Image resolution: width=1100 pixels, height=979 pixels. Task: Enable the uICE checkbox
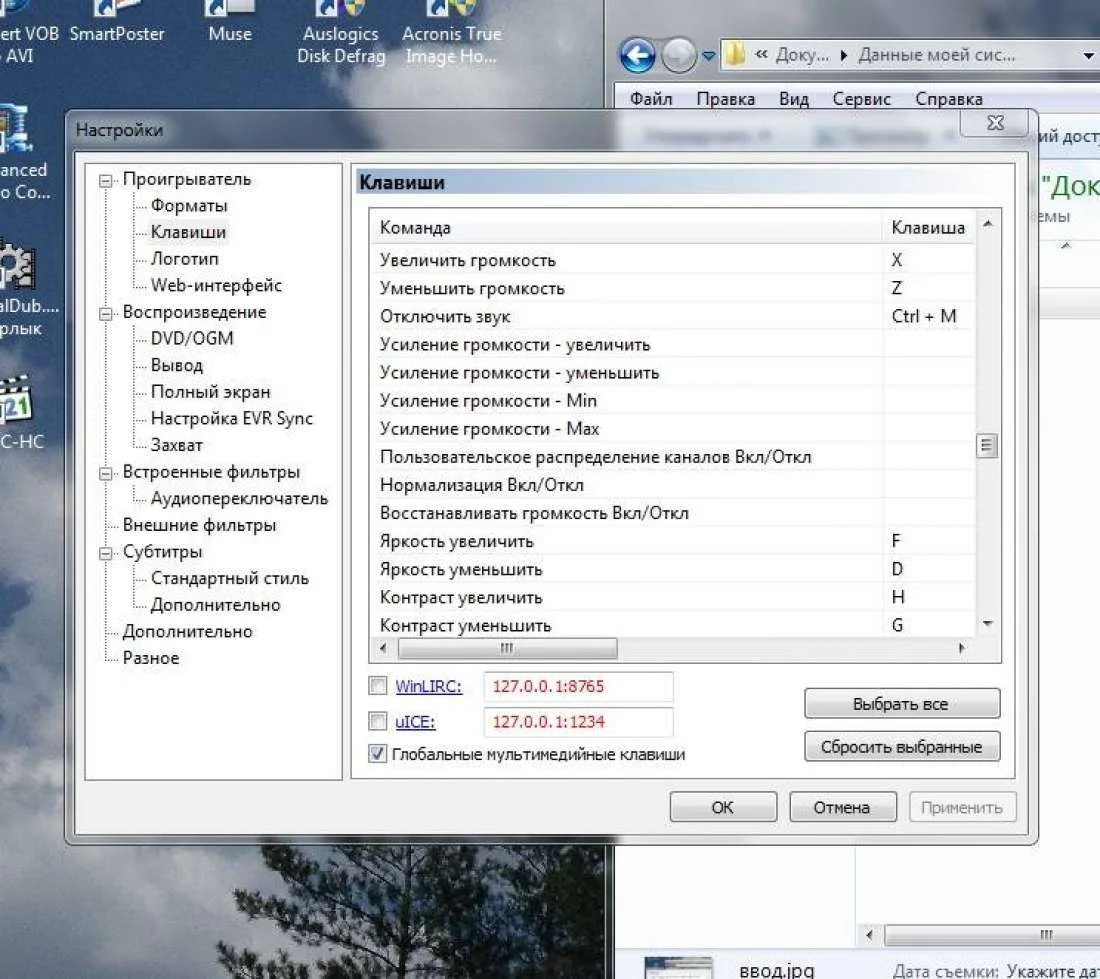pos(377,721)
